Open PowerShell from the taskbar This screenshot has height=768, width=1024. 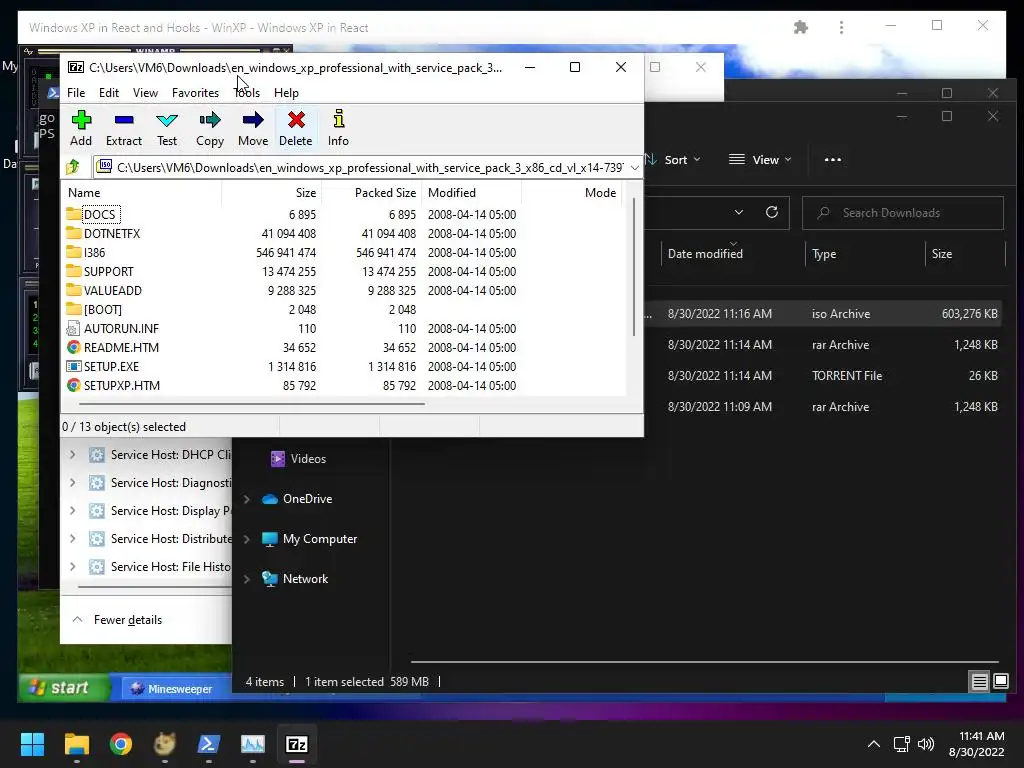tap(208, 744)
